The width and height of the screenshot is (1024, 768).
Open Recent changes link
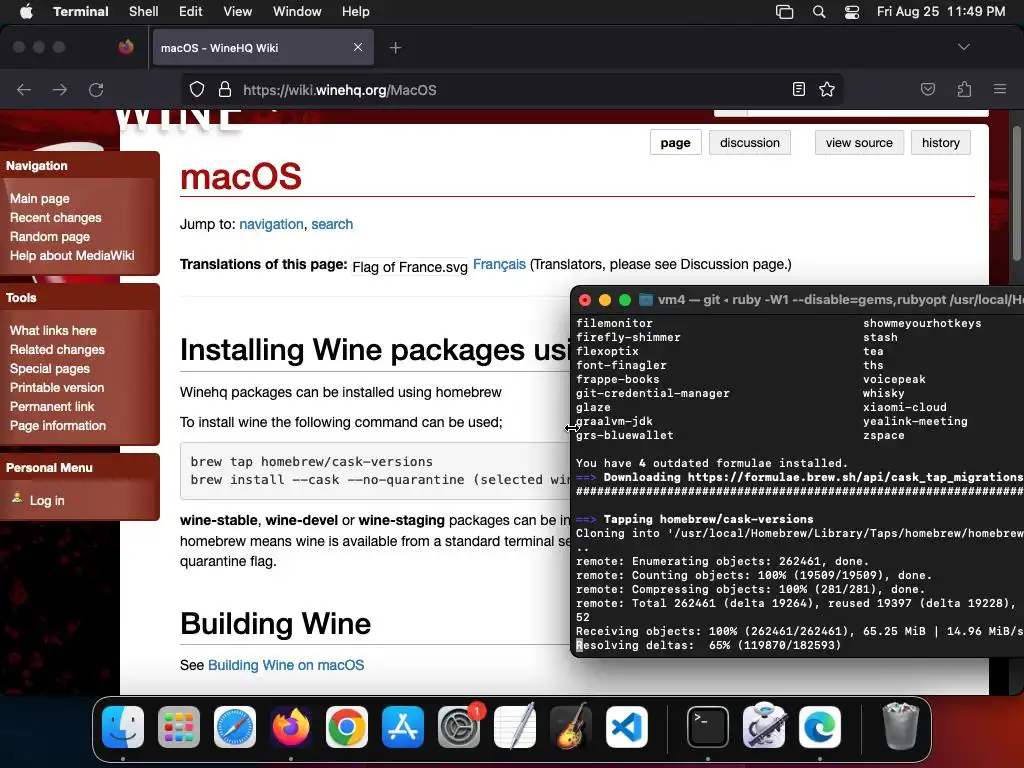point(56,217)
